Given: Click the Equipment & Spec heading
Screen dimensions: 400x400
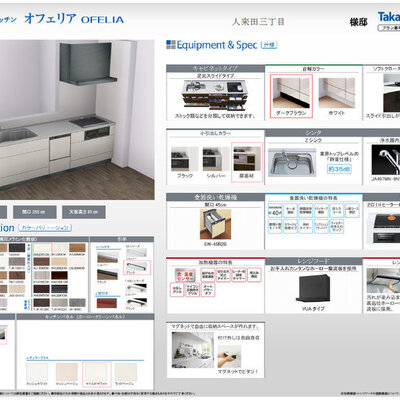Looking at the screenshot, I should [x=217, y=45].
